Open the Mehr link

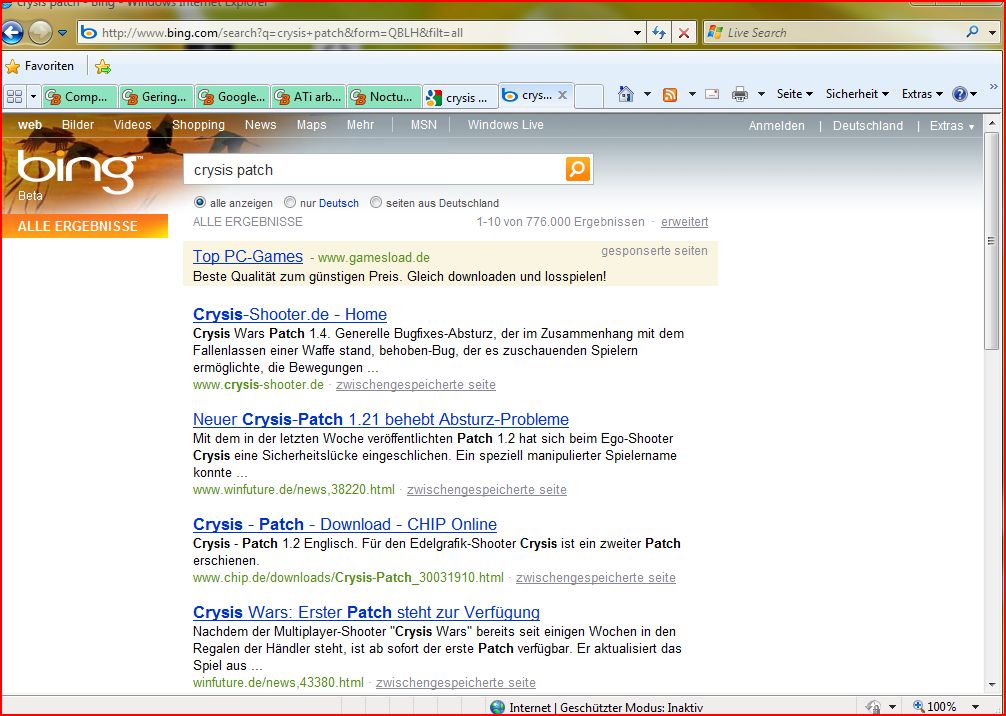pos(360,125)
